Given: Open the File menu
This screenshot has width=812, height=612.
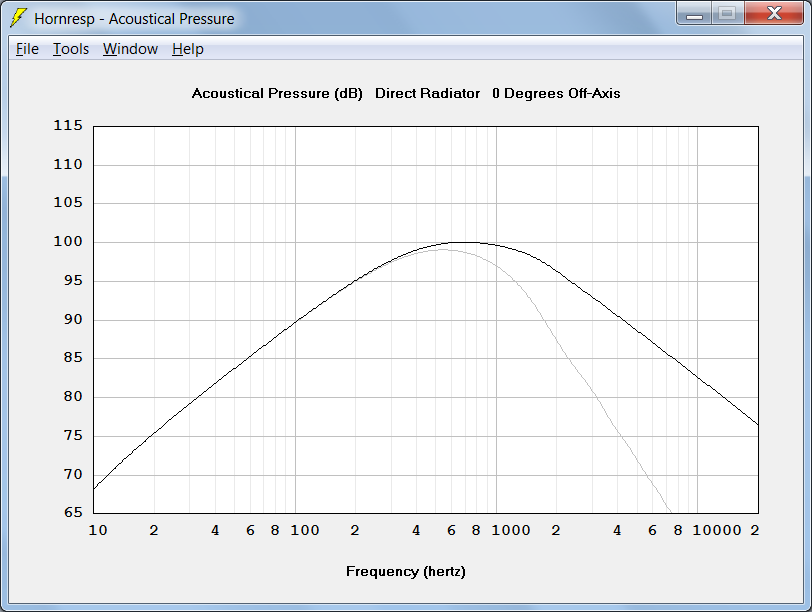Looking at the screenshot, I should (27, 49).
